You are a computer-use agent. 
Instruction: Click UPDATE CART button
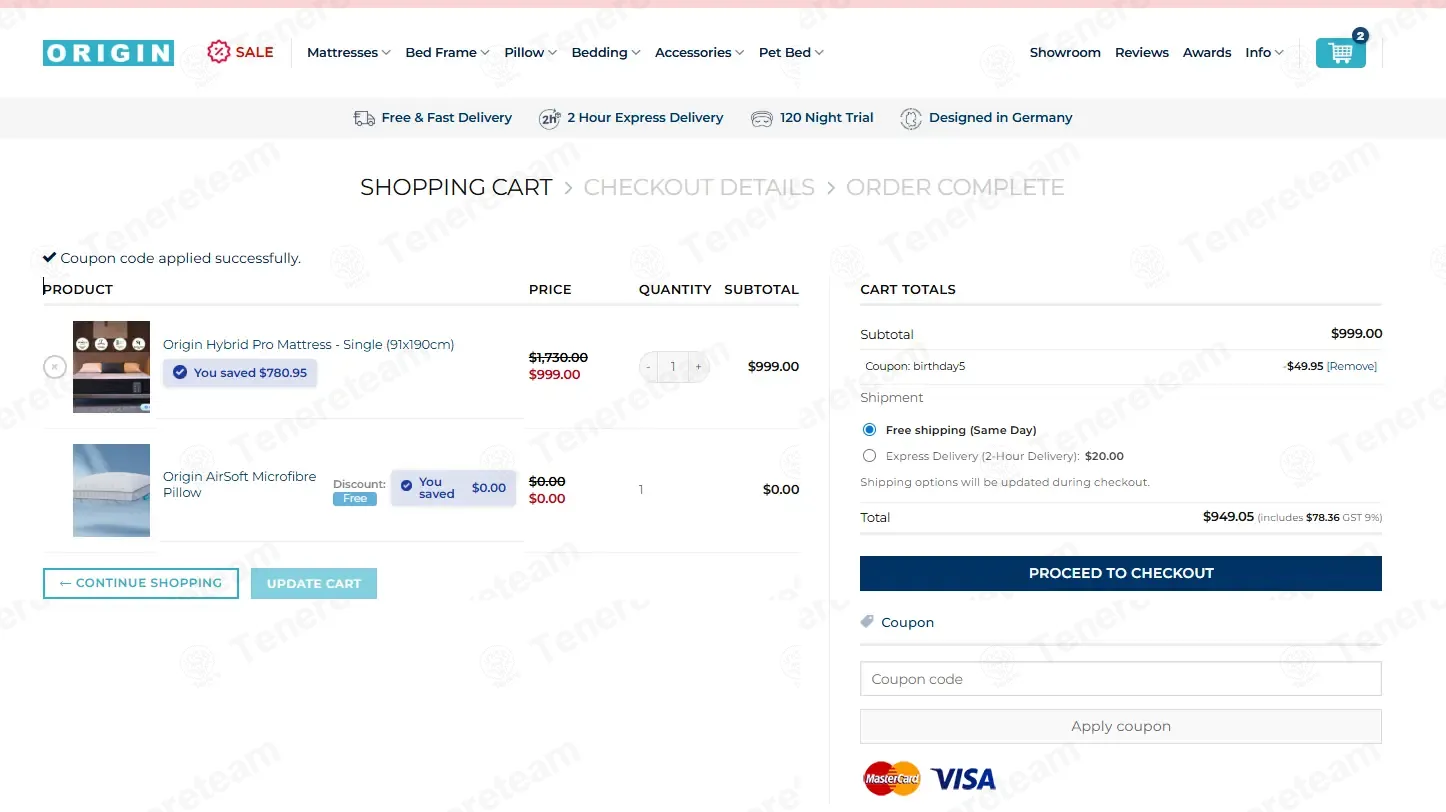coord(314,583)
